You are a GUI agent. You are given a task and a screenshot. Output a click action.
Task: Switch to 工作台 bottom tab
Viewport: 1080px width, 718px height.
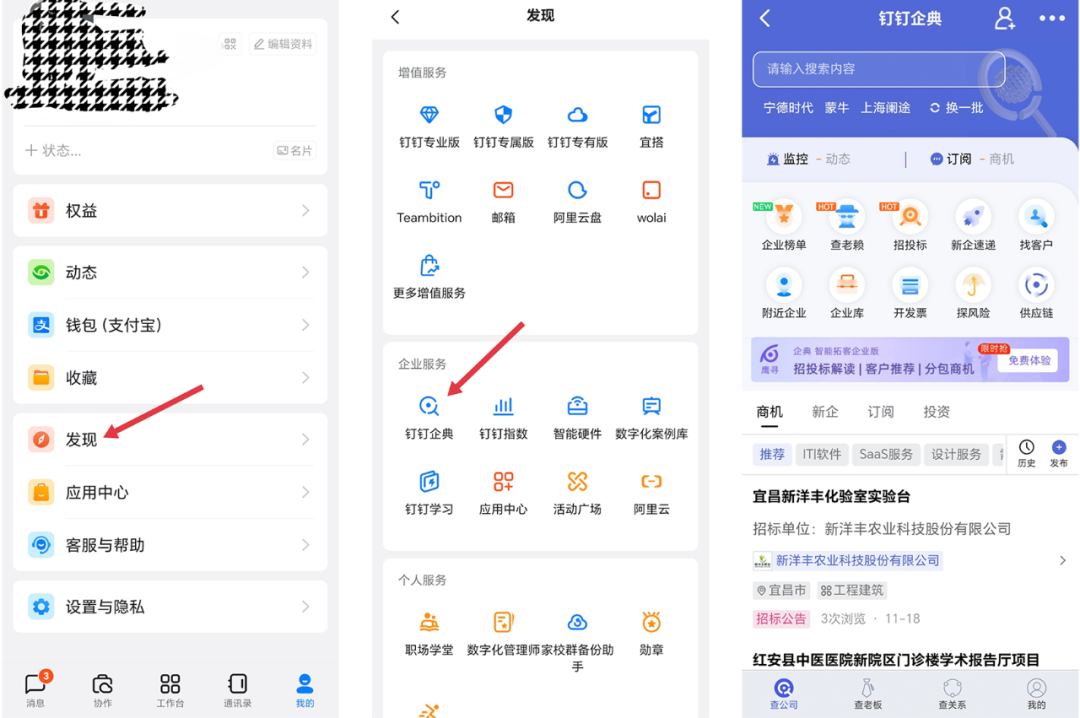[x=170, y=690]
